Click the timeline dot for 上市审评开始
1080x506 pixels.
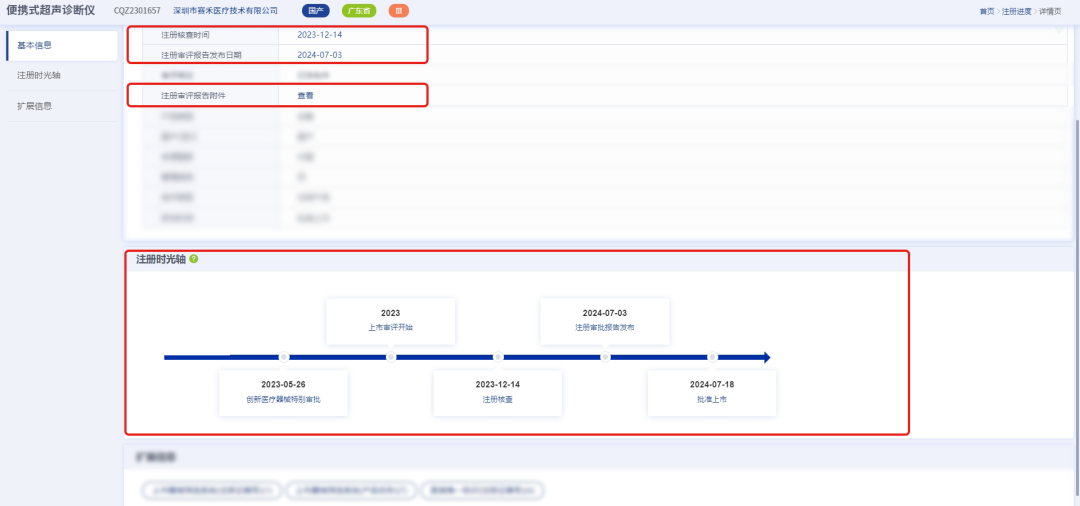click(x=391, y=357)
